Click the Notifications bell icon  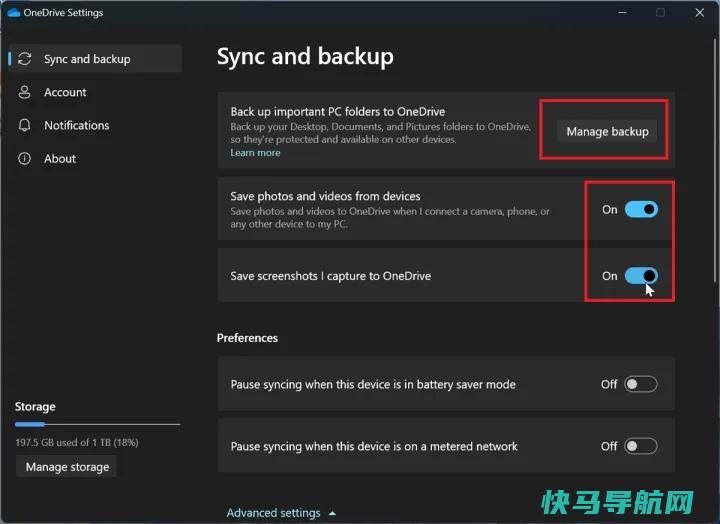click(24, 125)
